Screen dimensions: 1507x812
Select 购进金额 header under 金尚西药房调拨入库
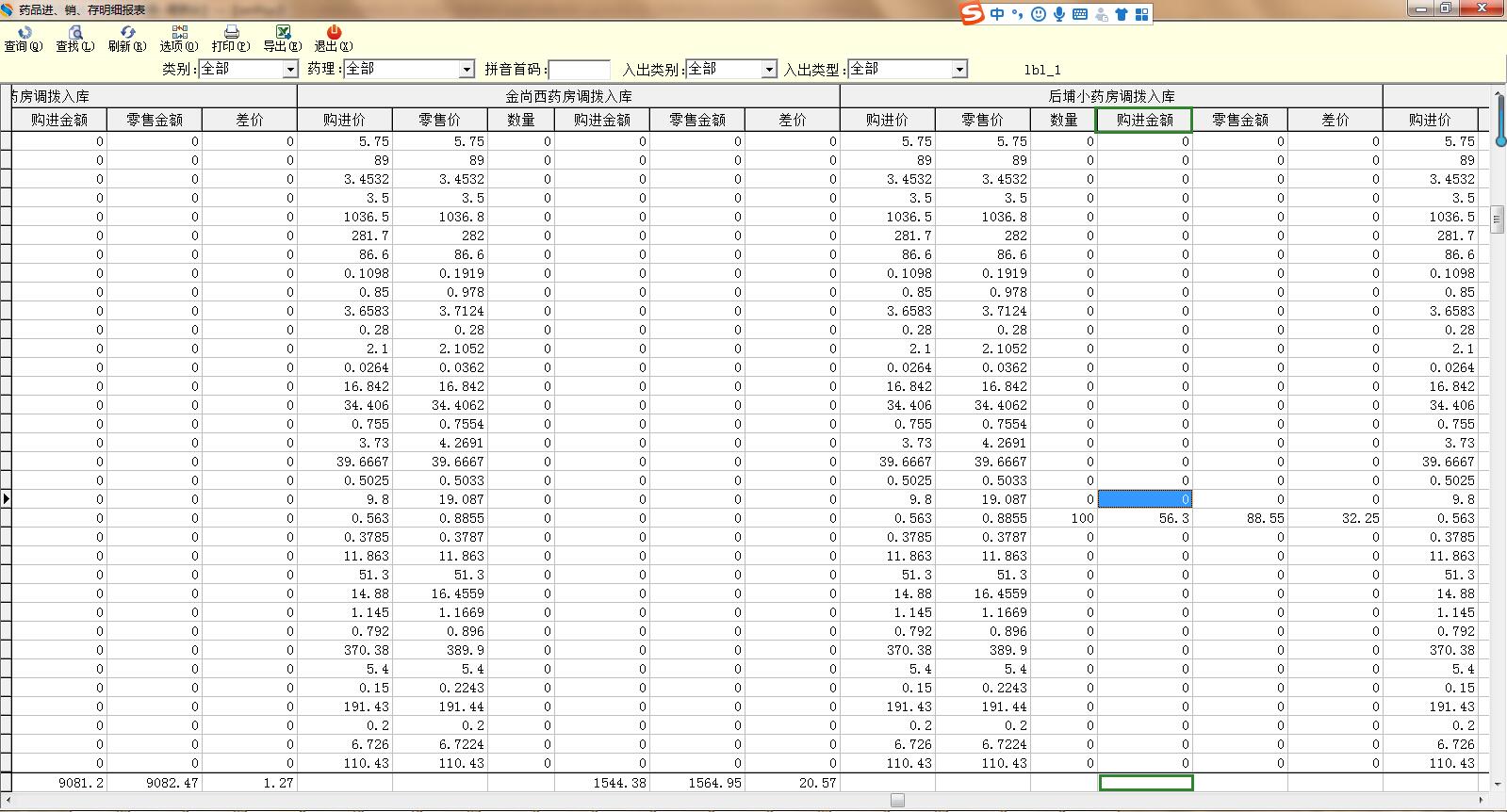(x=601, y=120)
